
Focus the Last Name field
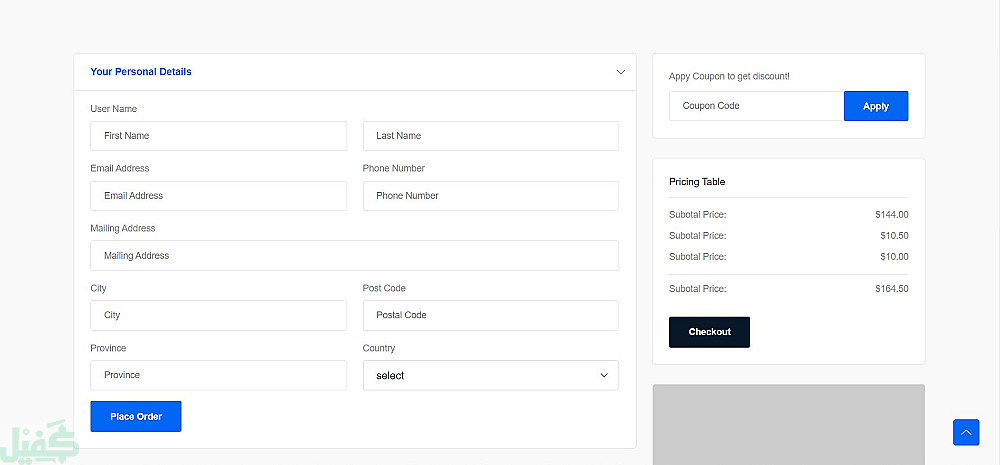tap(490, 136)
